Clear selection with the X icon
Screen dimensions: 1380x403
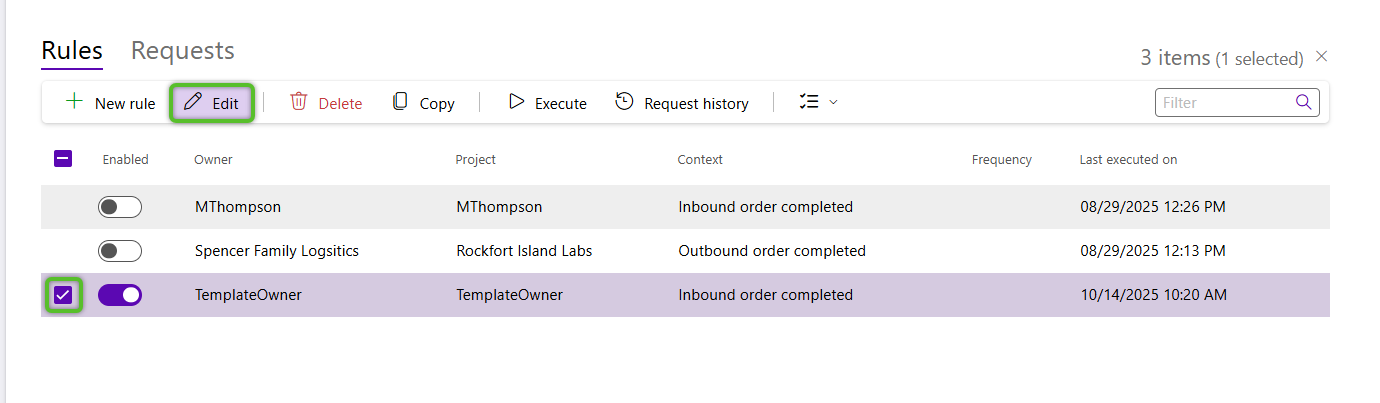(x=1321, y=57)
